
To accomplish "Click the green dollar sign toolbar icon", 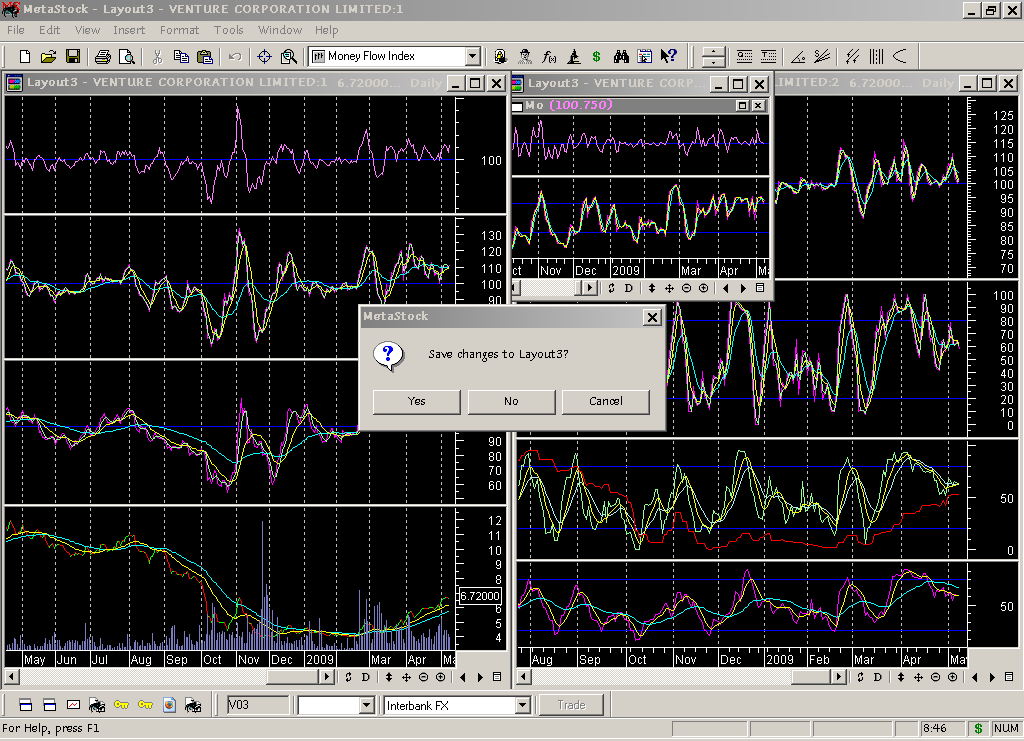I will pyautogui.click(x=596, y=57).
